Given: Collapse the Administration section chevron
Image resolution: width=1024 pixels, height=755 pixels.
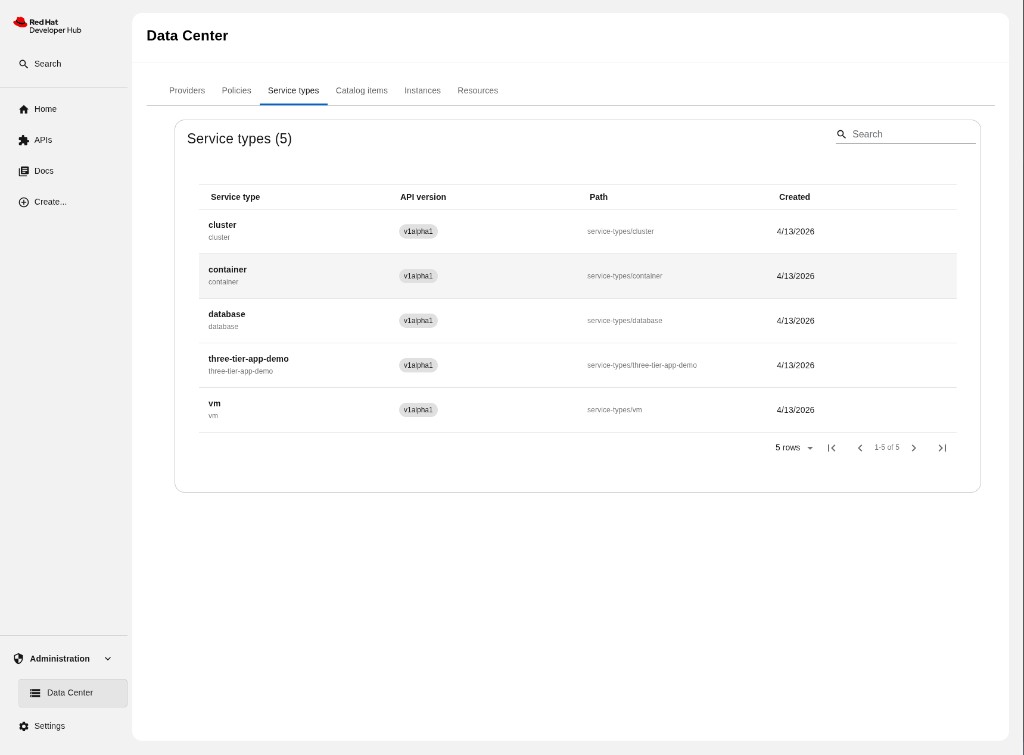Looking at the screenshot, I should tap(108, 659).
